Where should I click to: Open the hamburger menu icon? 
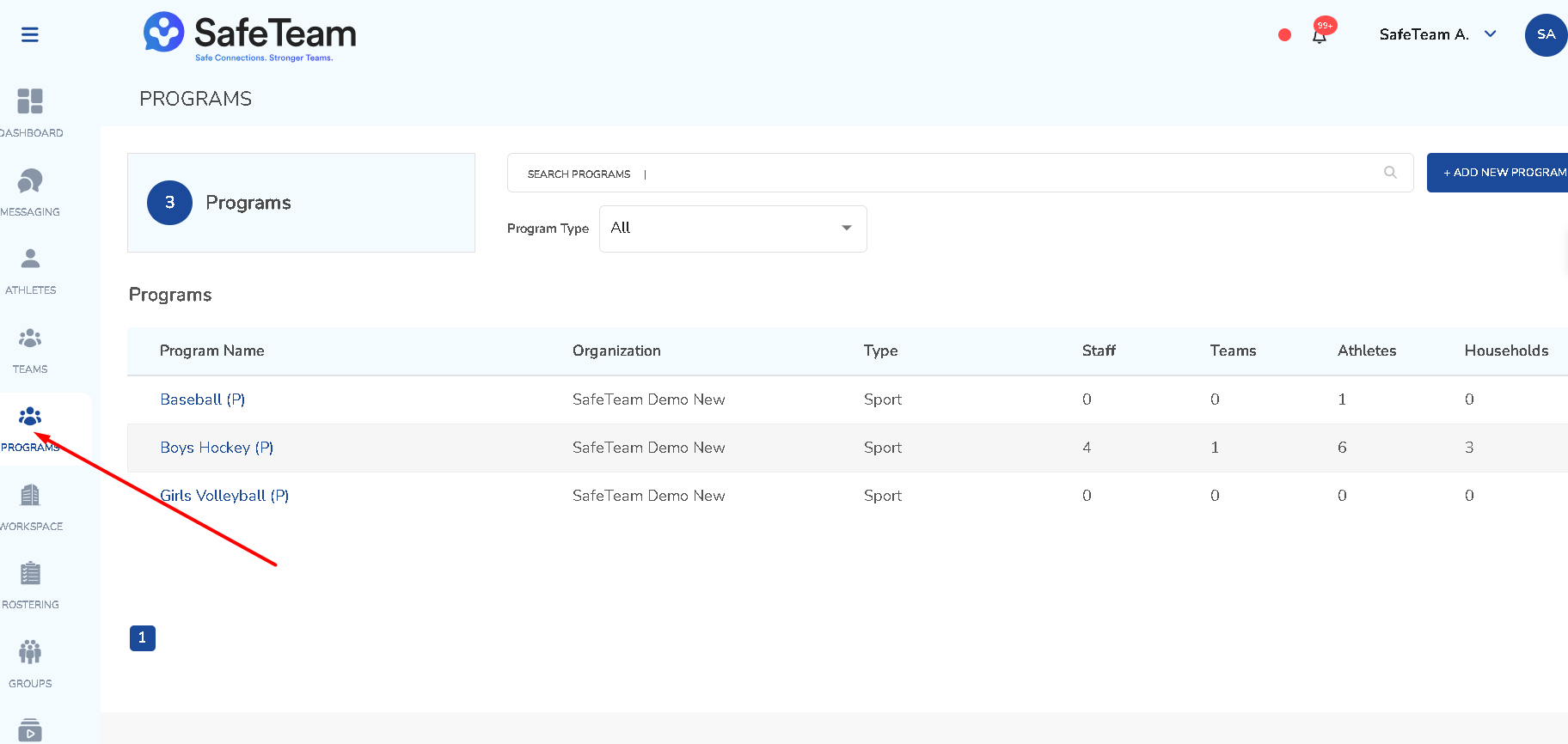pos(30,34)
